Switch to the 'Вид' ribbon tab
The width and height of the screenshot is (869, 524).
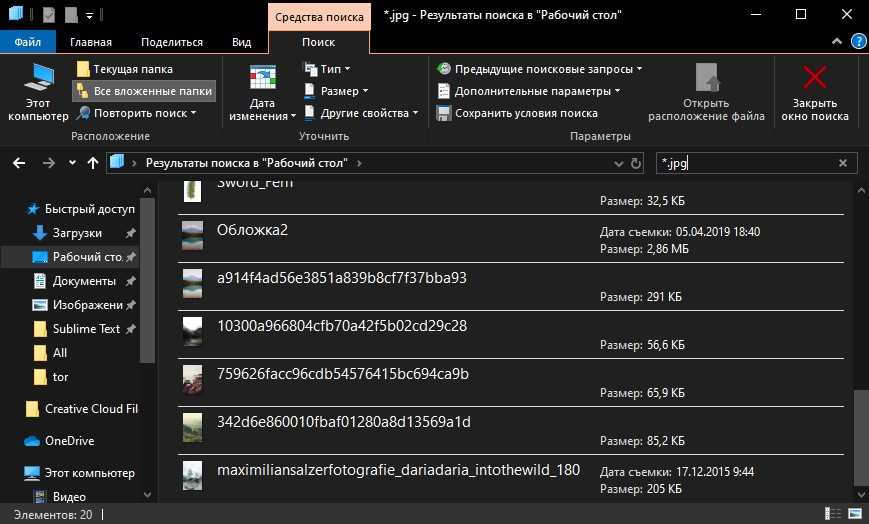point(241,42)
